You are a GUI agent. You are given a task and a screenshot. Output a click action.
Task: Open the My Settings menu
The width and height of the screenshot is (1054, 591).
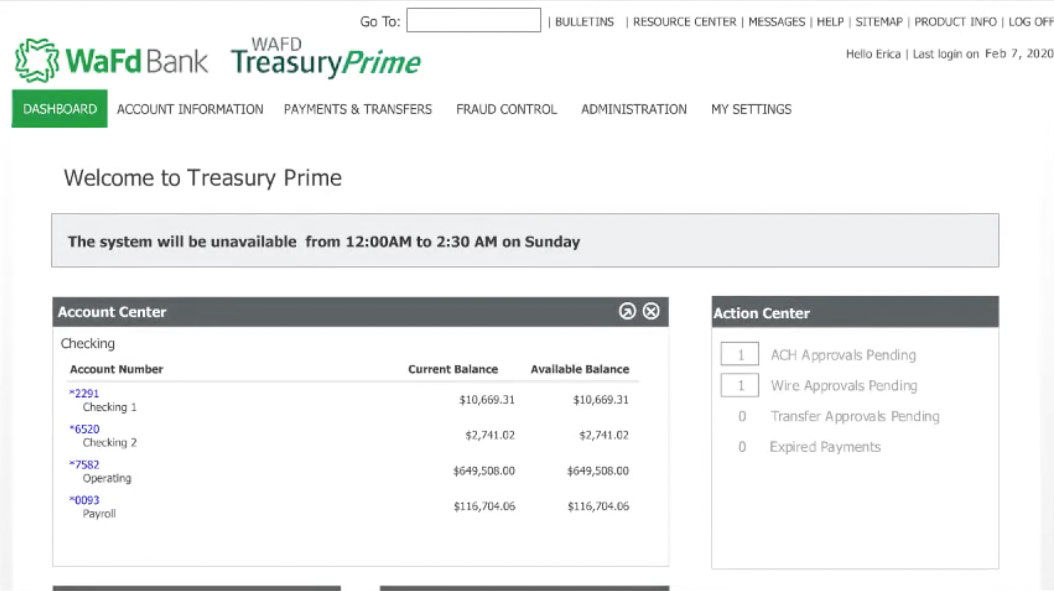pos(752,109)
